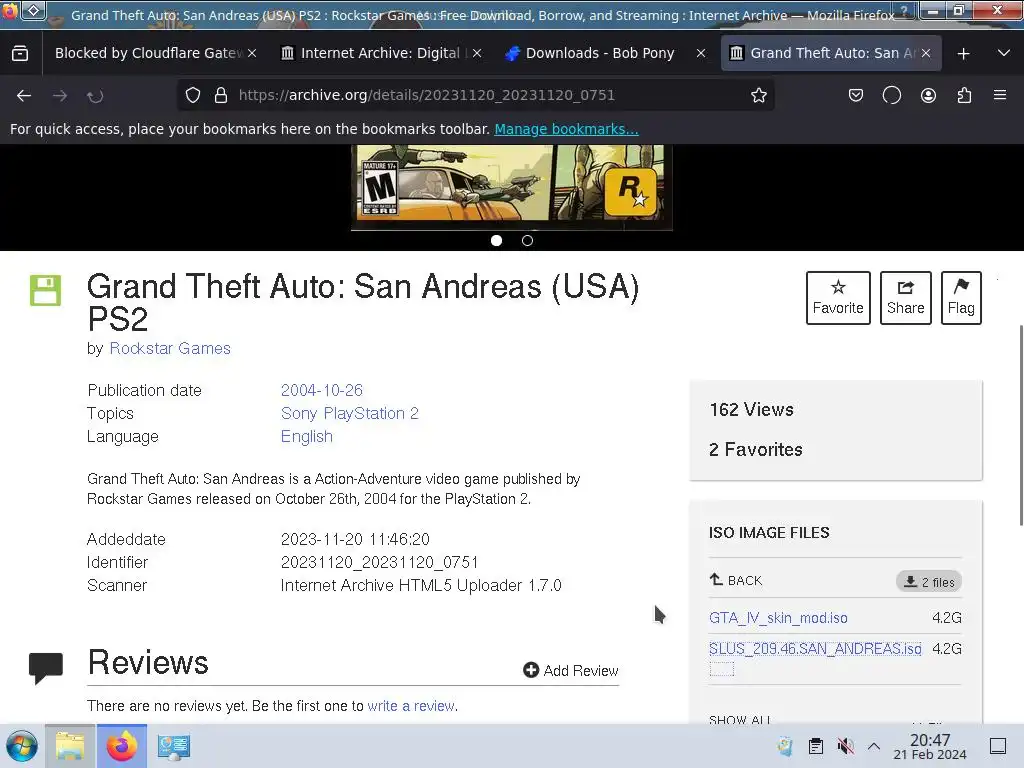Select second carousel image dot
1024x768 pixels.
527,240
